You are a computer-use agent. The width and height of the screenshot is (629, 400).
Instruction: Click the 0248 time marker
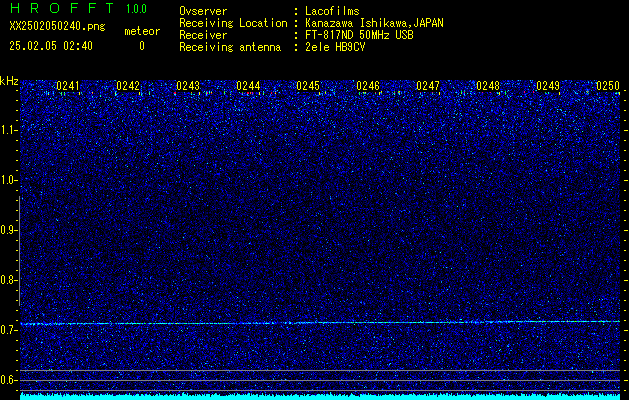click(488, 86)
